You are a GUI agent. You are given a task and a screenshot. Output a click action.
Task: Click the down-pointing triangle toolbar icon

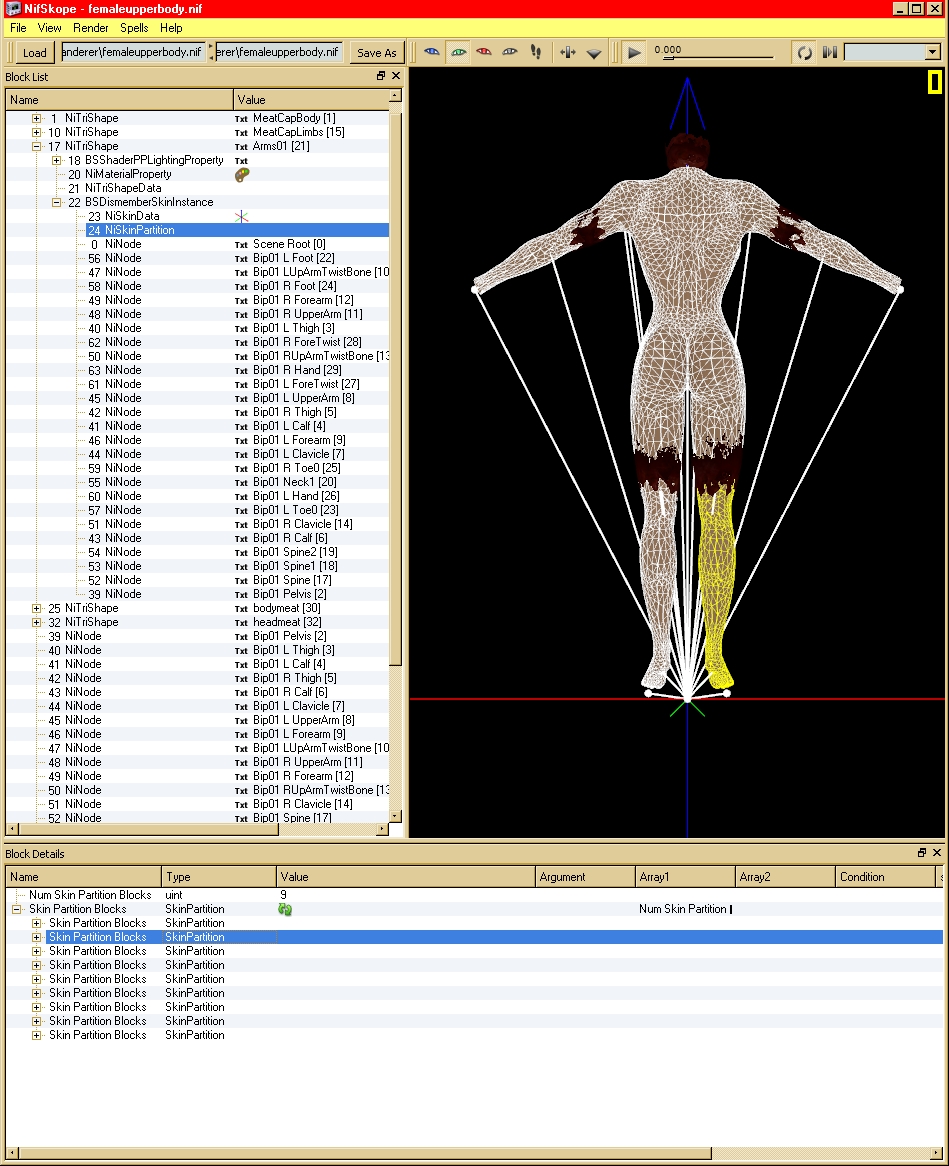pyautogui.click(x=593, y=53)
